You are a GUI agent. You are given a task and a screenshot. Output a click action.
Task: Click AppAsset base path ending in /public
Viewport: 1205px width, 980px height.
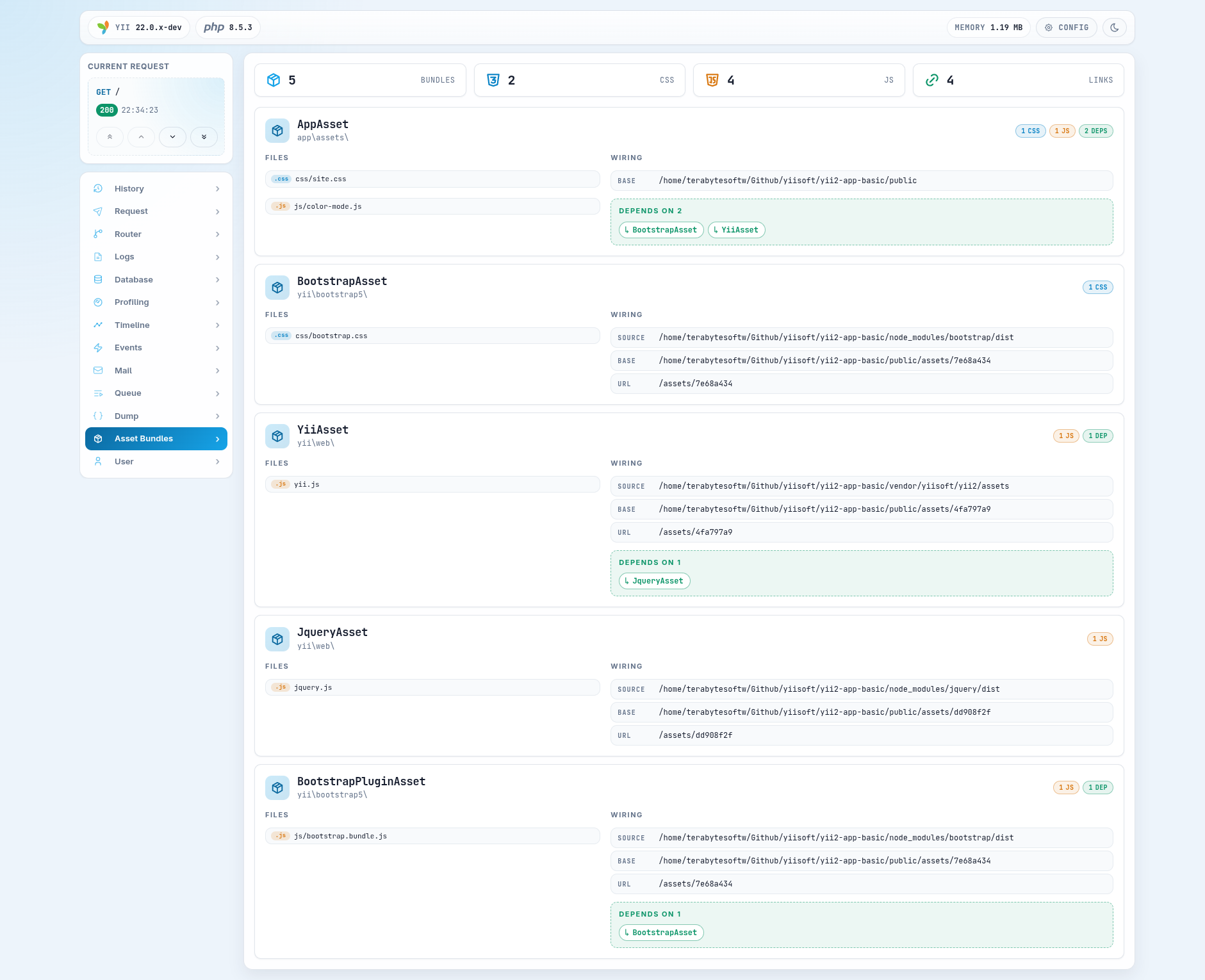tap(788, 181)
